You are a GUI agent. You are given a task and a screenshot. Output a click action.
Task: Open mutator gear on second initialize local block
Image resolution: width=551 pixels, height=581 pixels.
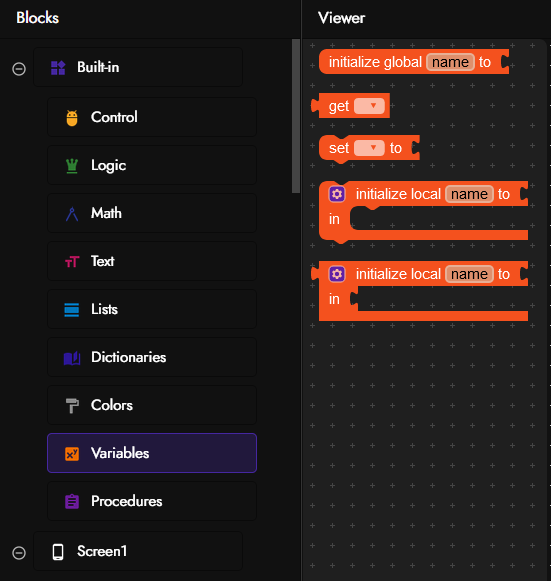pos(337,274)
